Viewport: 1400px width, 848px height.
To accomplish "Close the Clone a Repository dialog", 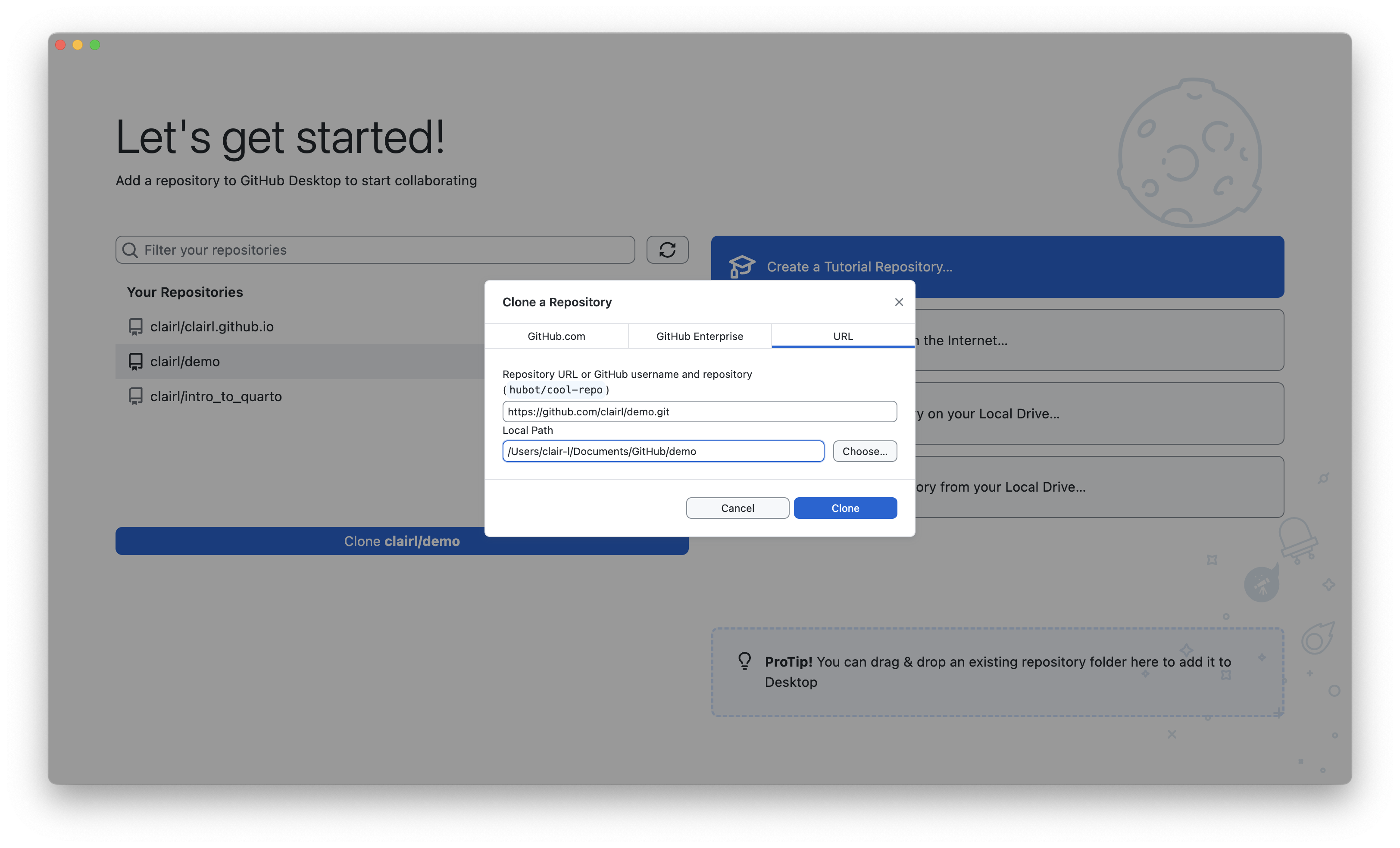I will [x=898, y=302].
